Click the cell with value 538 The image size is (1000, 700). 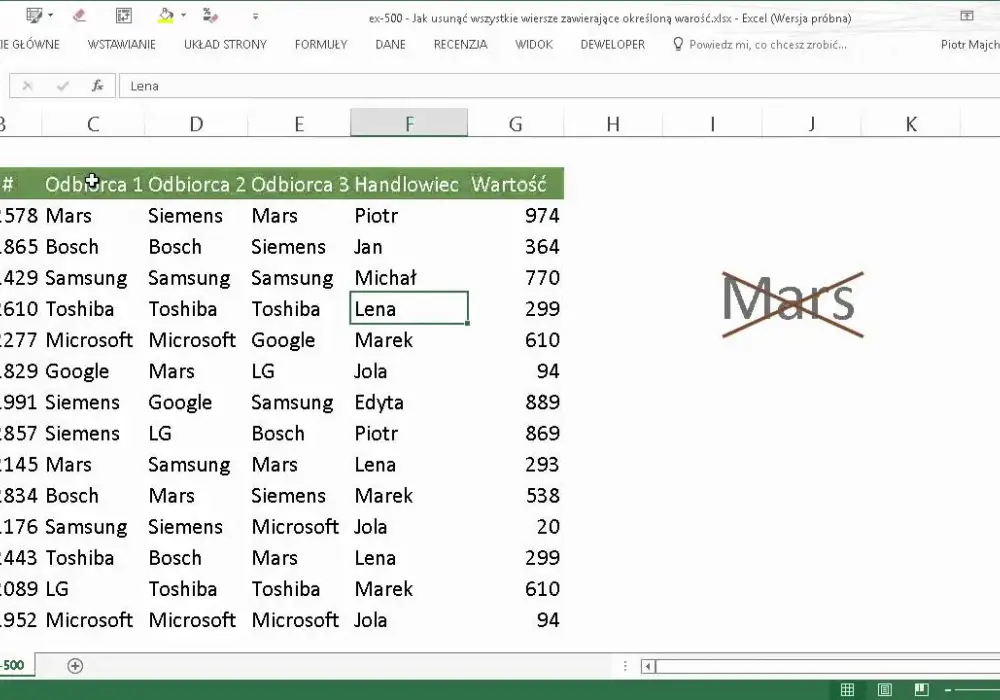pyautogui.click(x=515, y=495)
